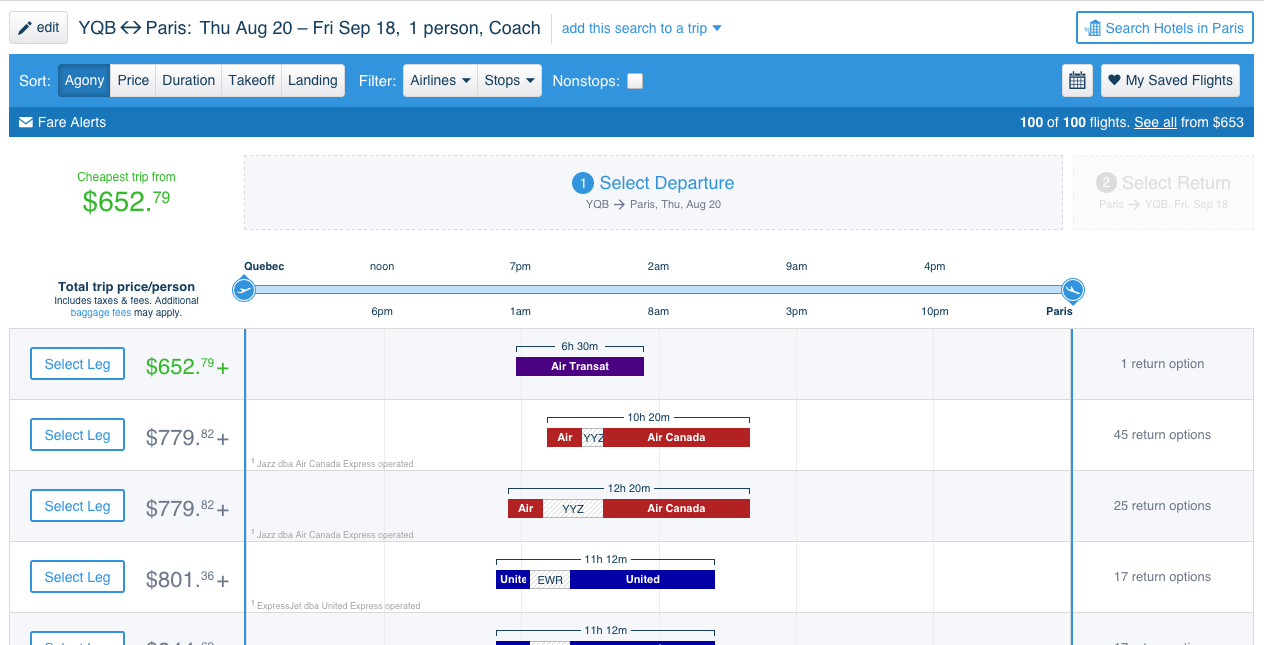
Task: Click the Search Hotels in Paris button
Action: 1164,28
